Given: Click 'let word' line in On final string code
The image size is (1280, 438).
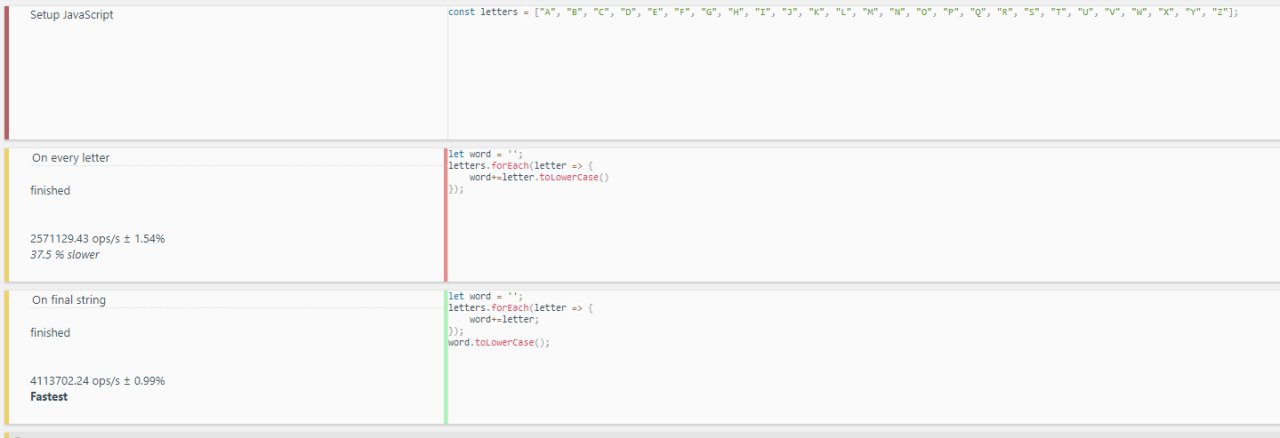Looking at the screenshot, I should click(x=486, y=296).
